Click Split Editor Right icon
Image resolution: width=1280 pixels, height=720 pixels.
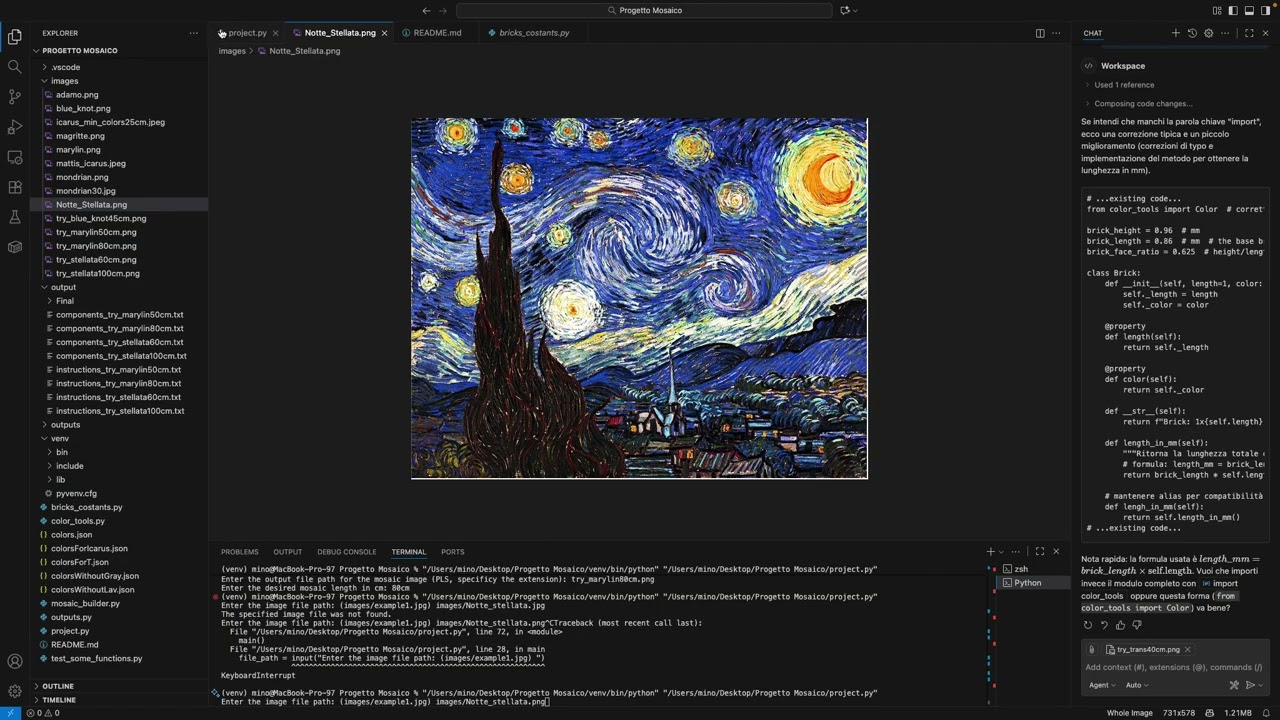(x=1040, y=33)
